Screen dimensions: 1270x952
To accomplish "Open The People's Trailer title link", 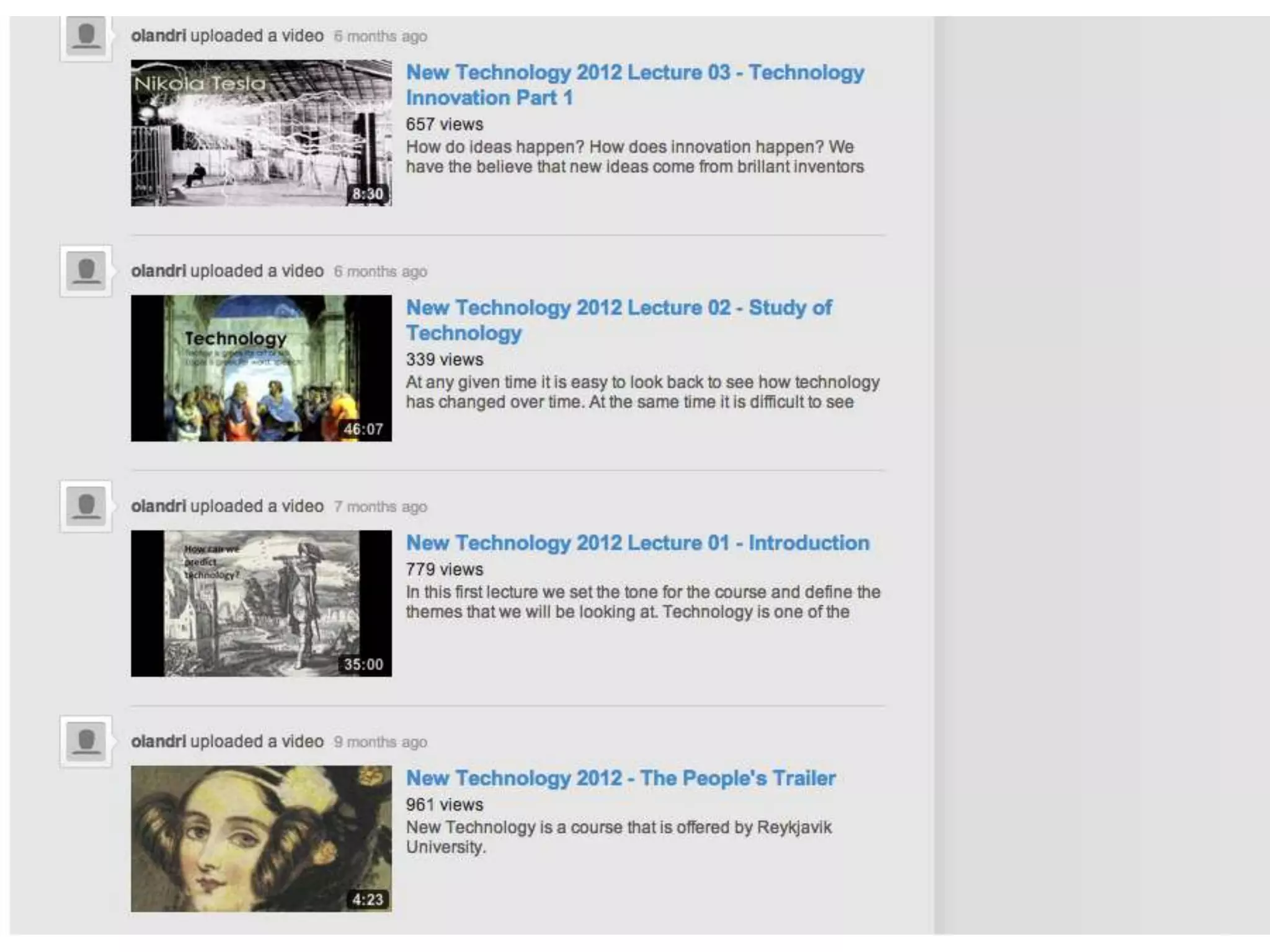I will click(x=621, y=778).
